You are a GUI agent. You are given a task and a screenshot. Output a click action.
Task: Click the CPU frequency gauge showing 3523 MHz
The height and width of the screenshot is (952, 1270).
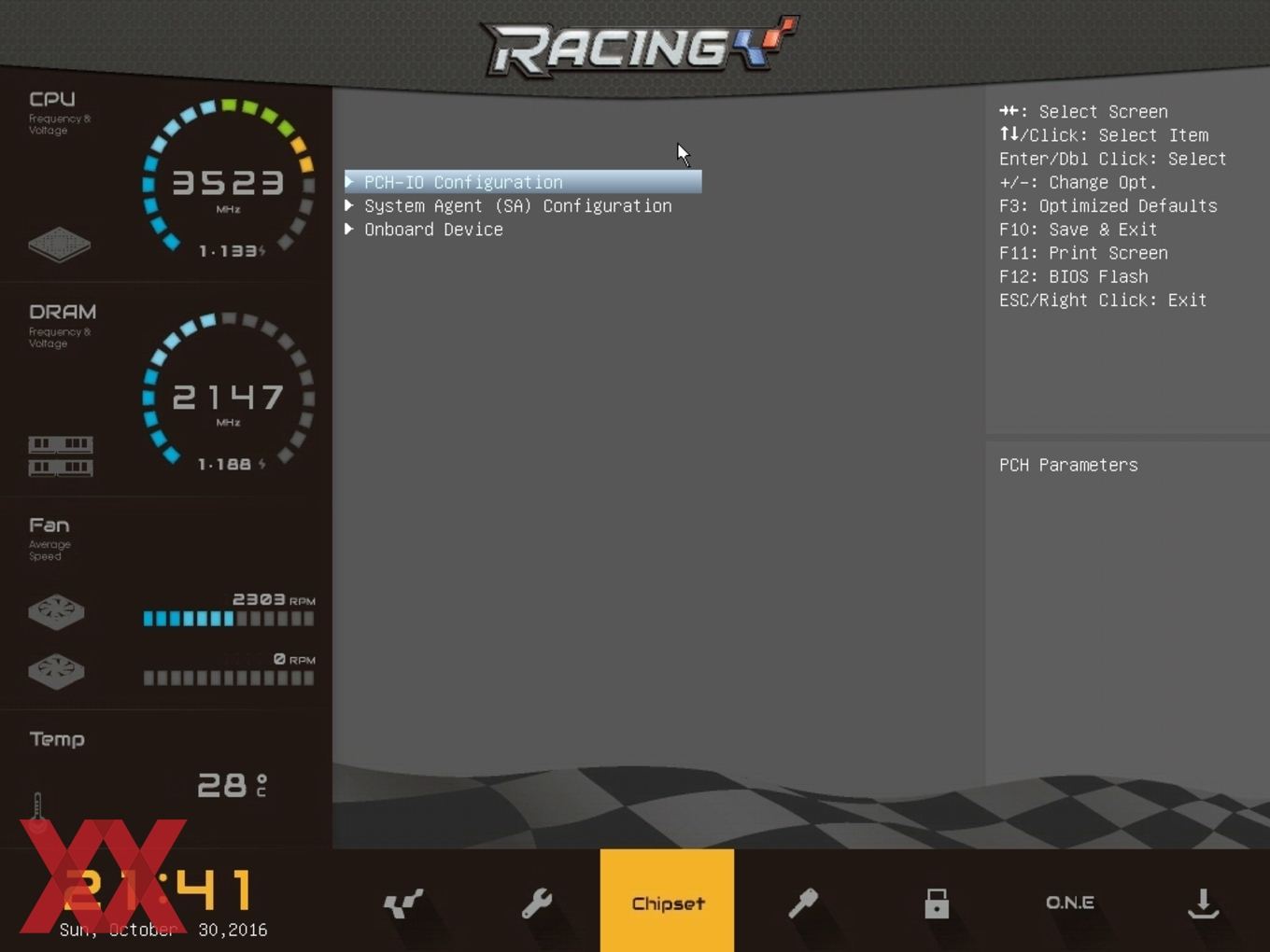[x=229, y=177]
